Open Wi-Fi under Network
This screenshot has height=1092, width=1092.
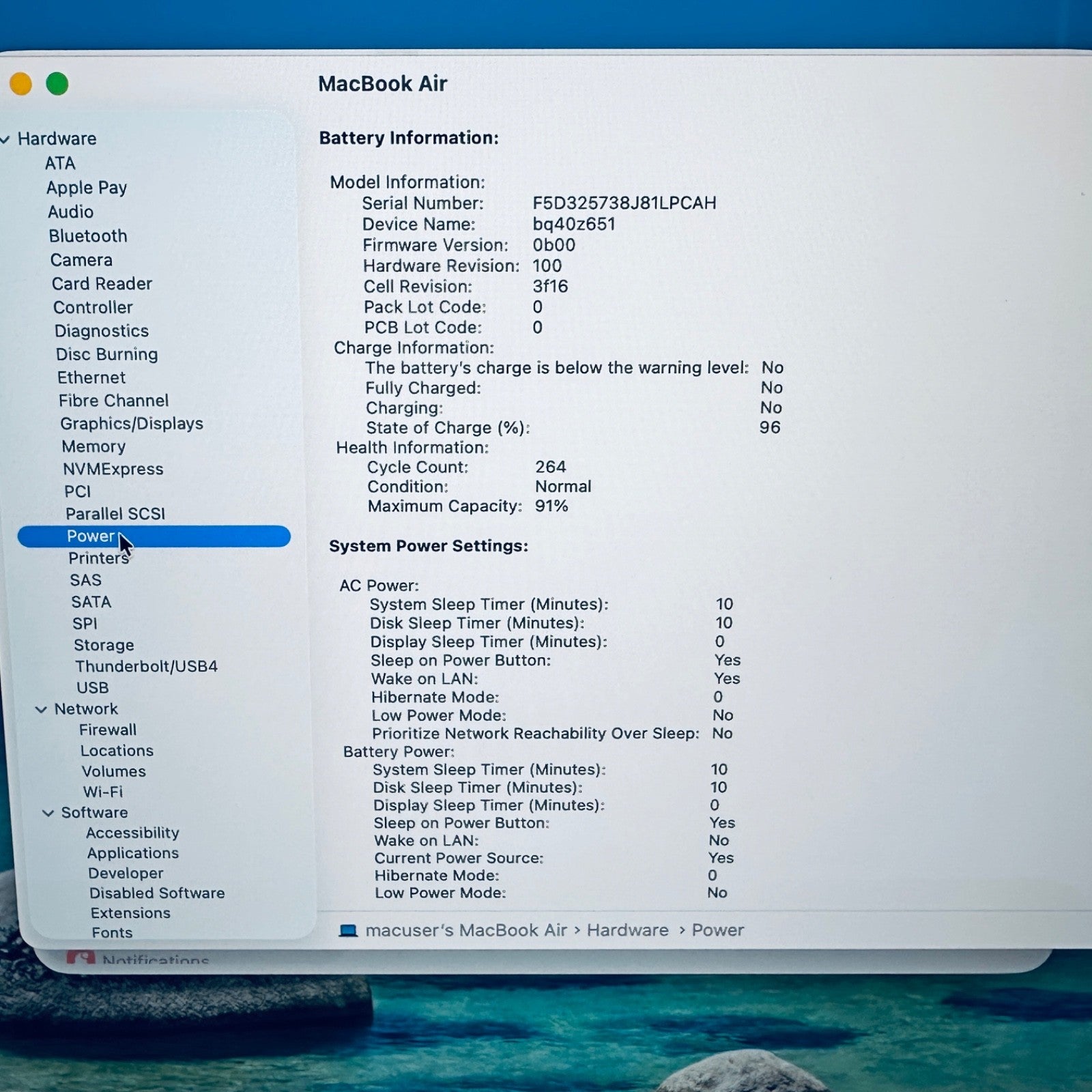[x=103, y=792]
